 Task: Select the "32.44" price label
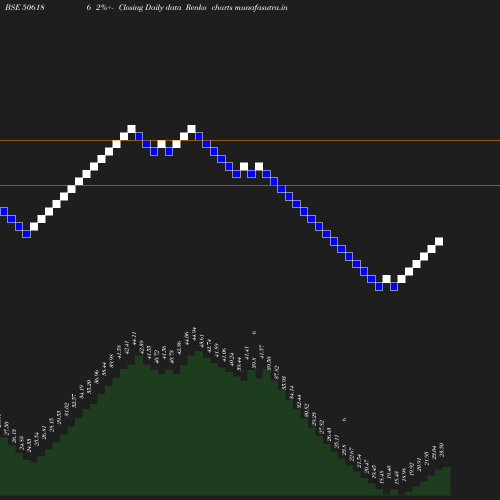[x=299, y=402]
